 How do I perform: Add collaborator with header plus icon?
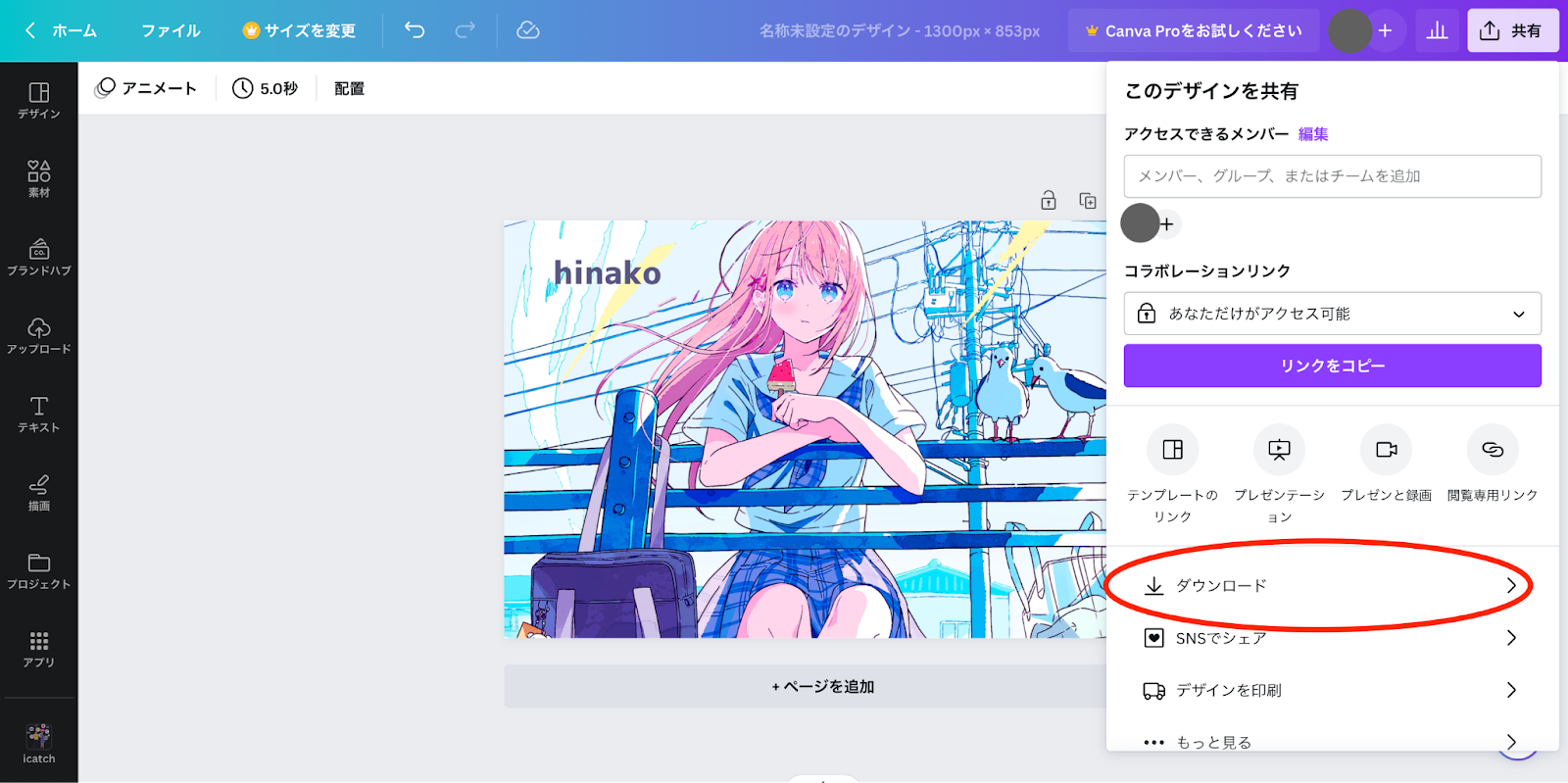coord(1386,30)
